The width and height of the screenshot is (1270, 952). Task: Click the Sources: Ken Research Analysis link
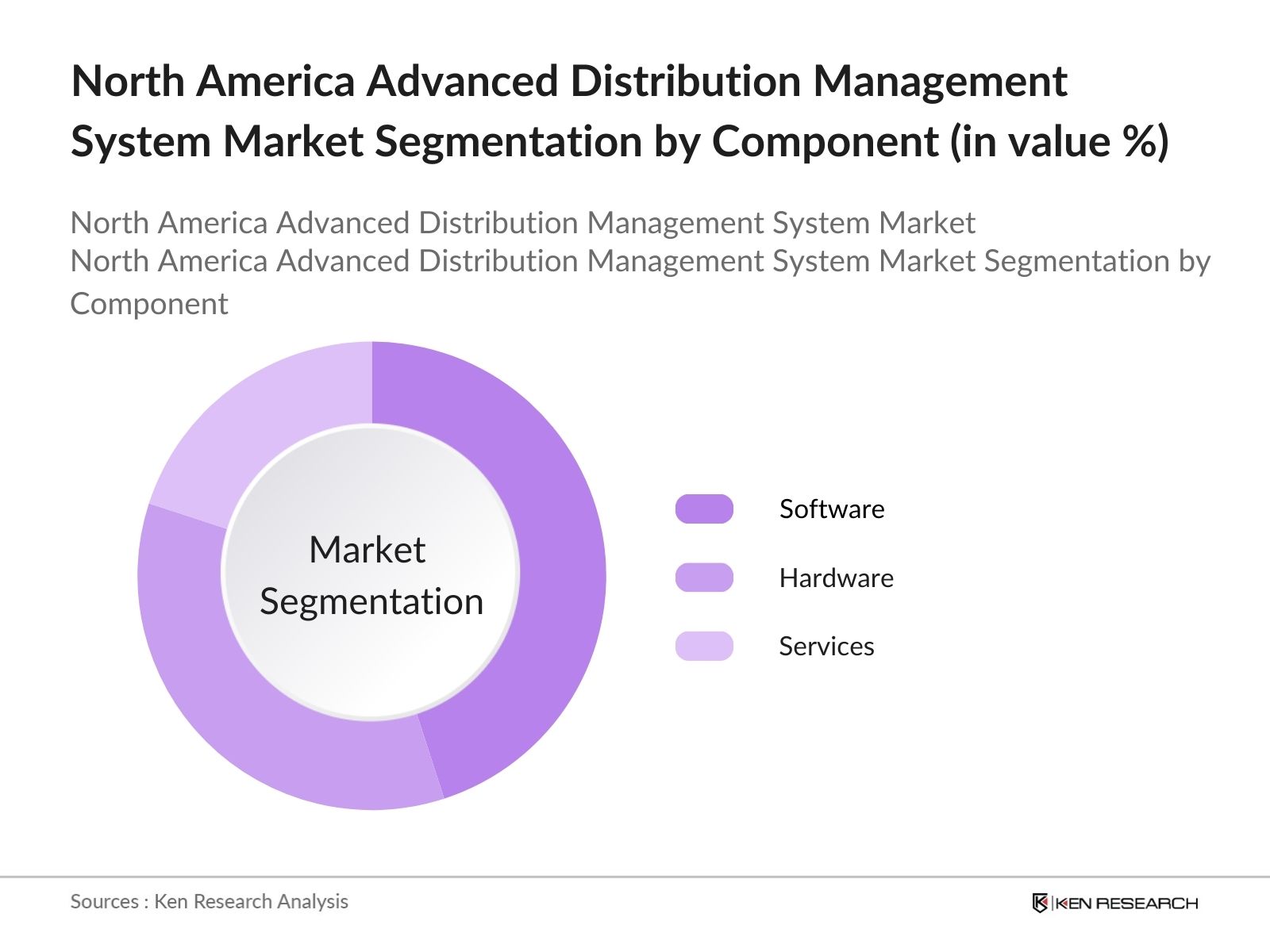click(x=210, y=901)
